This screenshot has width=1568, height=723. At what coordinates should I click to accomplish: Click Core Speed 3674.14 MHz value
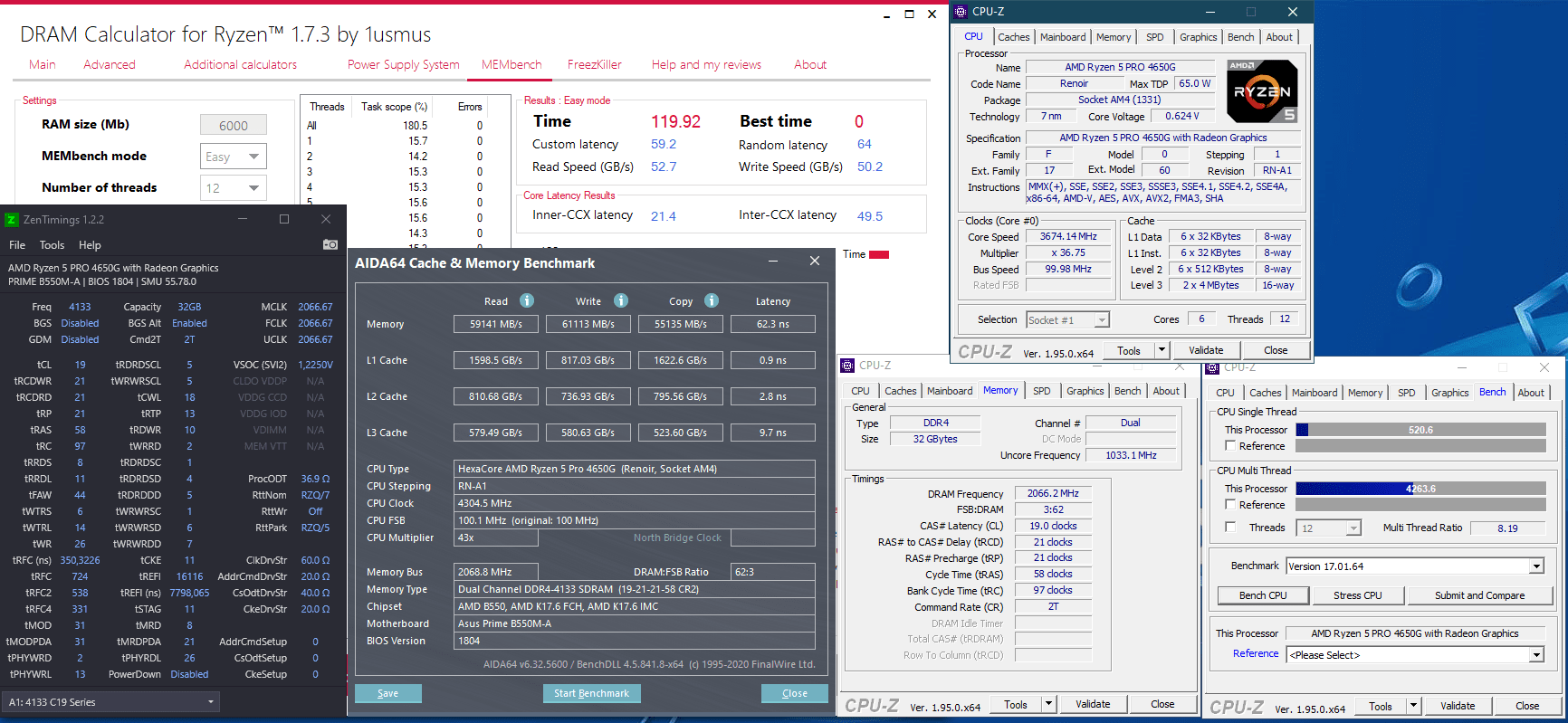1068,237
